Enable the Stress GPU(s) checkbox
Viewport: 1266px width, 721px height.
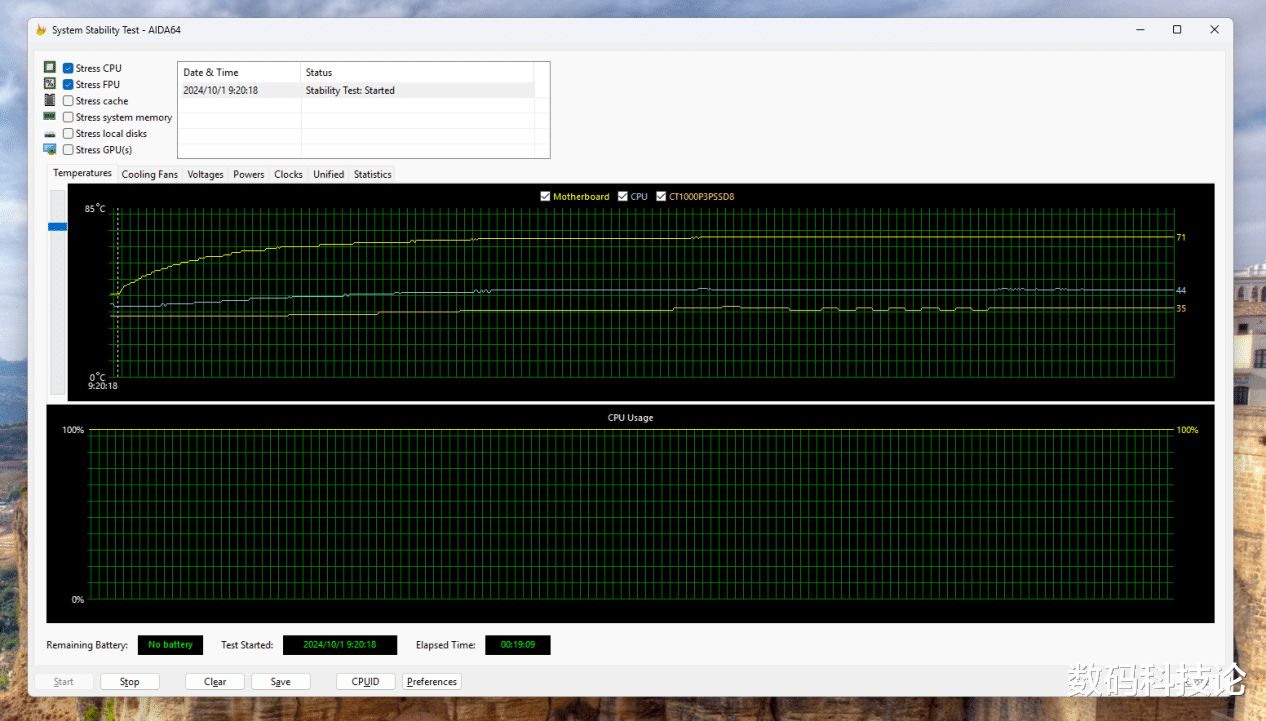tap(68, 150)
